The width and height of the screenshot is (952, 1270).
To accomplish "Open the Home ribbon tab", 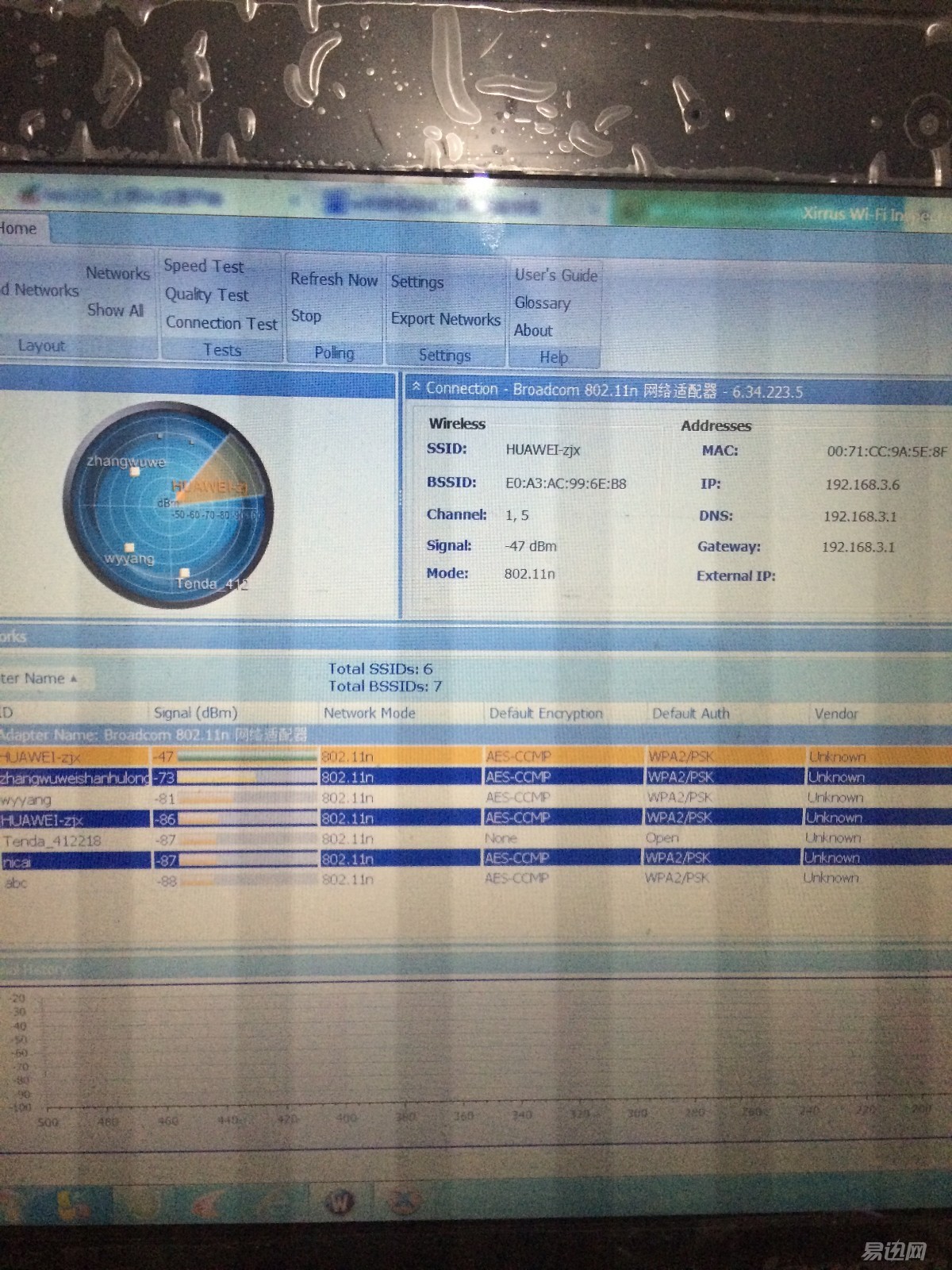I will tap(19, 229).
